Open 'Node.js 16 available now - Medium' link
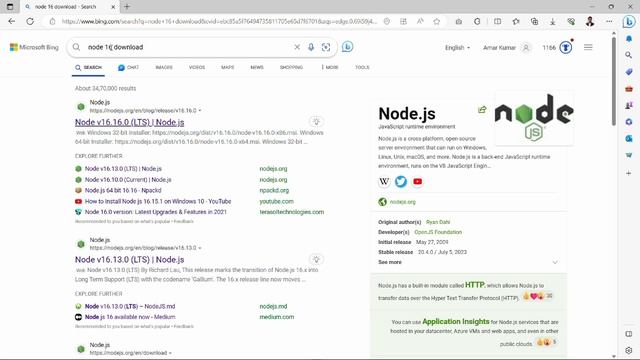640x360 pixels. [130, 317]
